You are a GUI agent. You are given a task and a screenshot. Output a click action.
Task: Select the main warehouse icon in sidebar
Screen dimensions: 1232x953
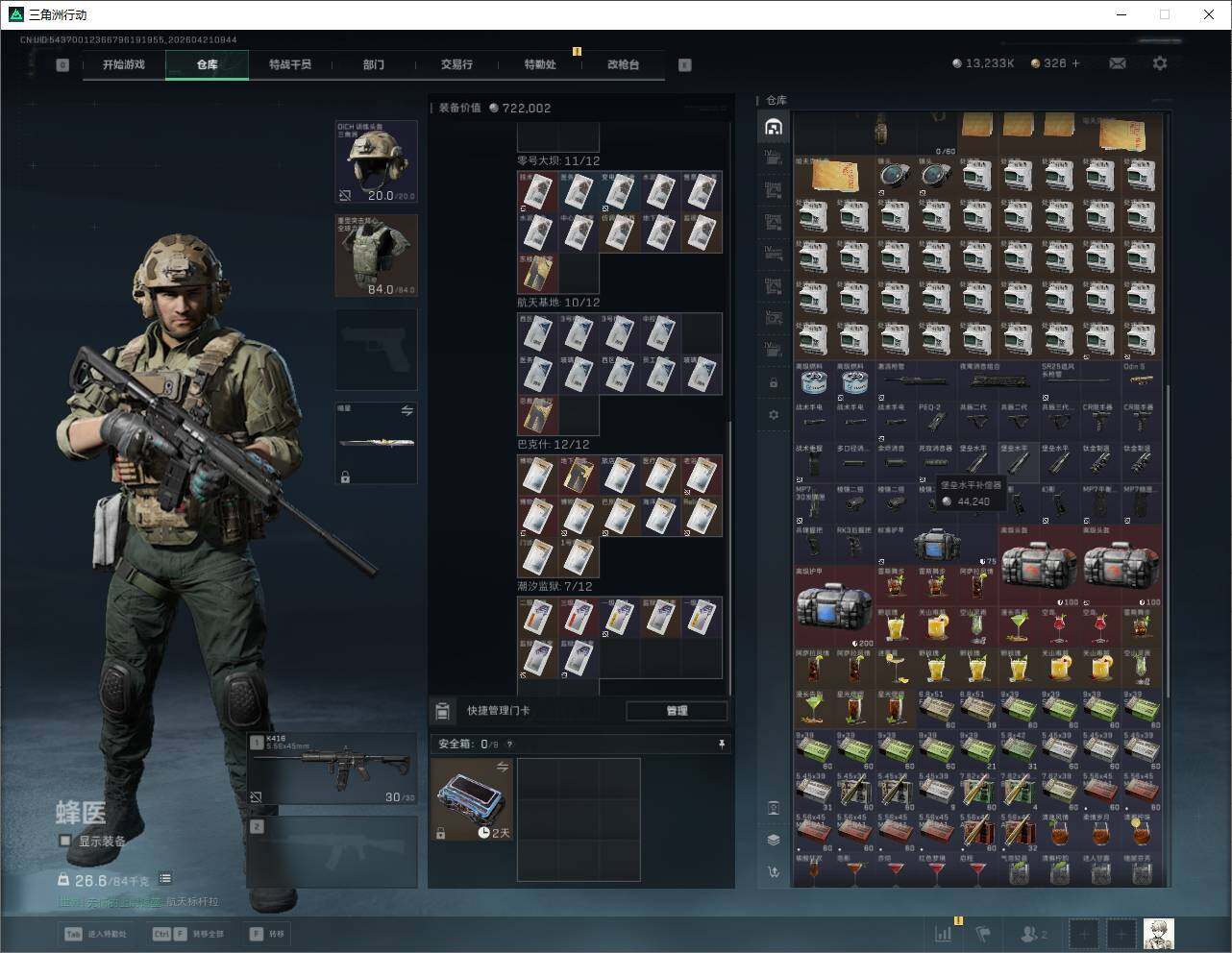774,127
